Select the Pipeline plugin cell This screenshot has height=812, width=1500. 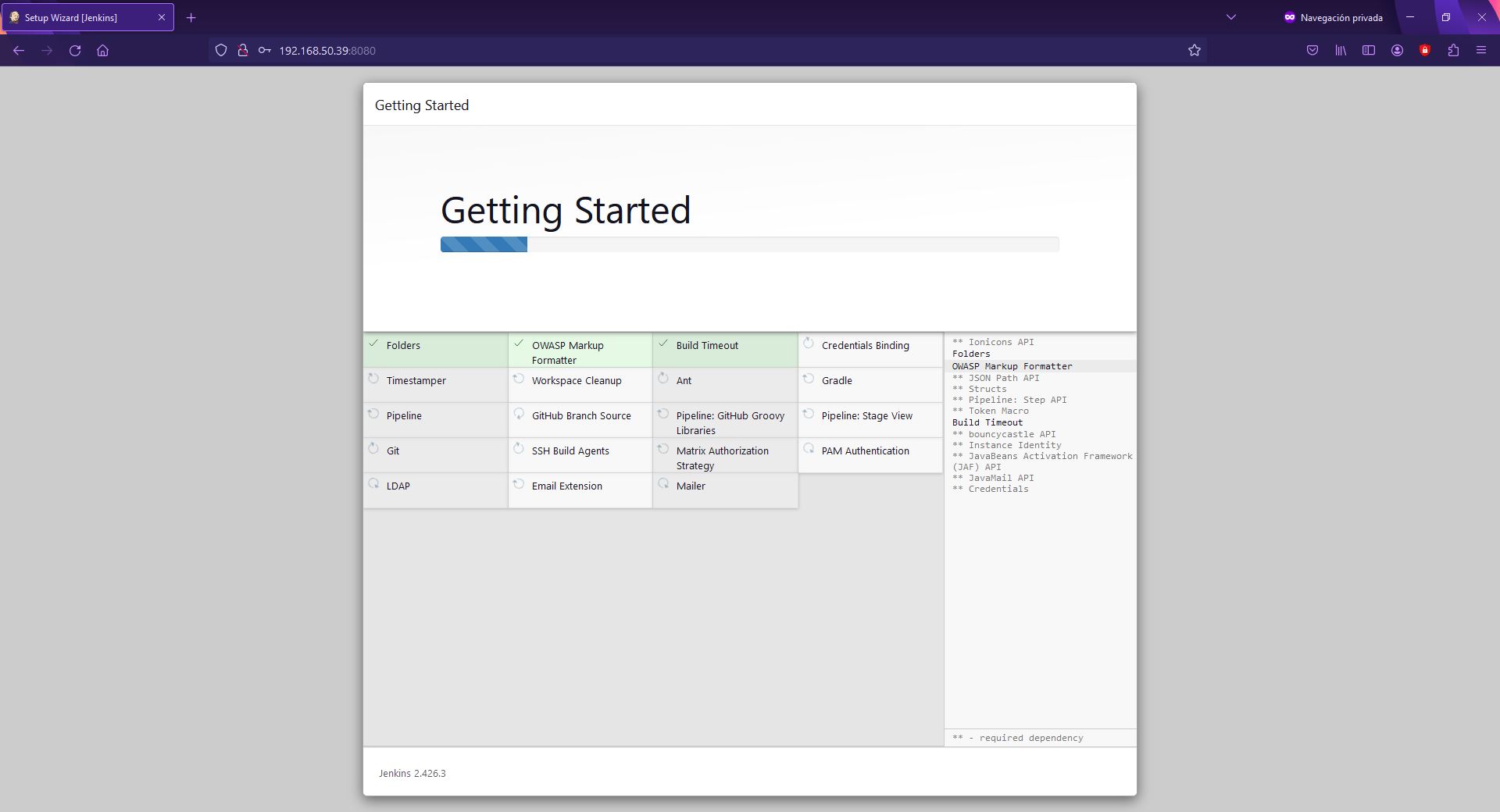tap(436, 420)
